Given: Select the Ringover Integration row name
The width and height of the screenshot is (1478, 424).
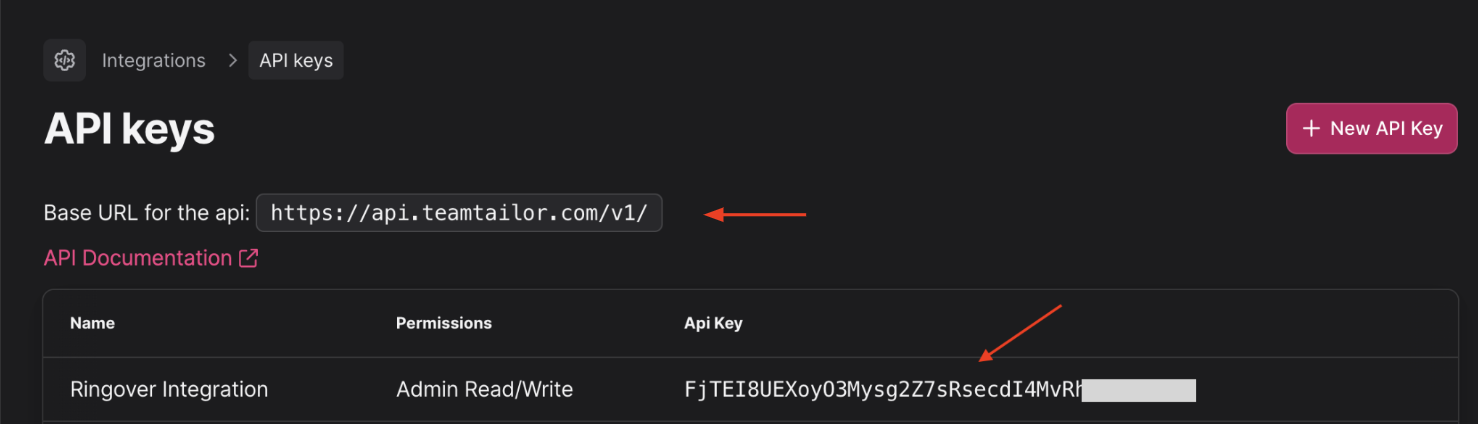Looking at the screenshot, I should [x=169, y=389].
